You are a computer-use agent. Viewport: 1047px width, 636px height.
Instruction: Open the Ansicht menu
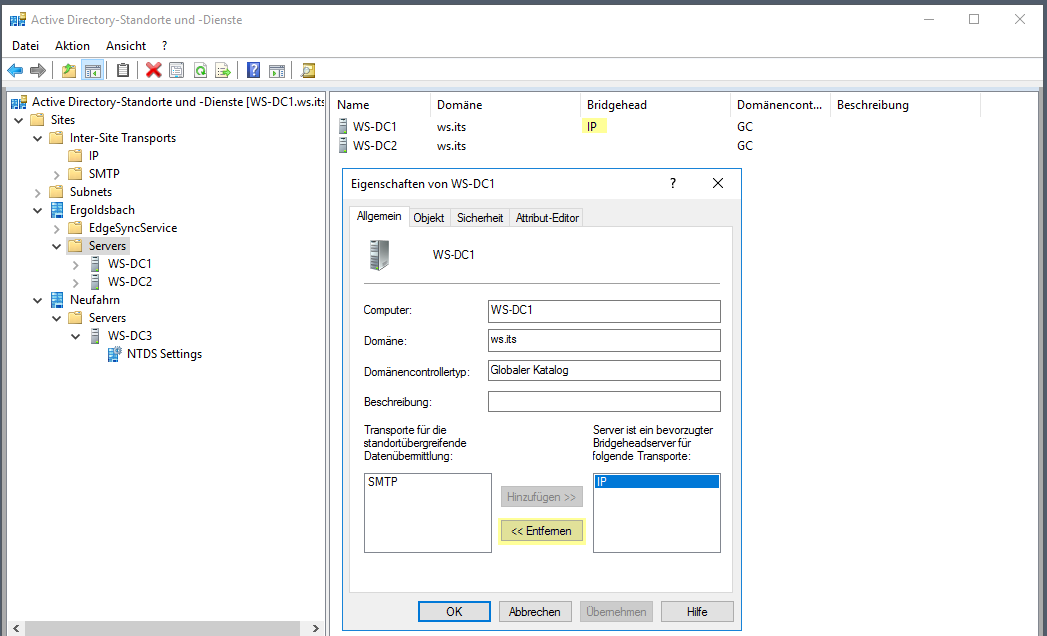126,45
